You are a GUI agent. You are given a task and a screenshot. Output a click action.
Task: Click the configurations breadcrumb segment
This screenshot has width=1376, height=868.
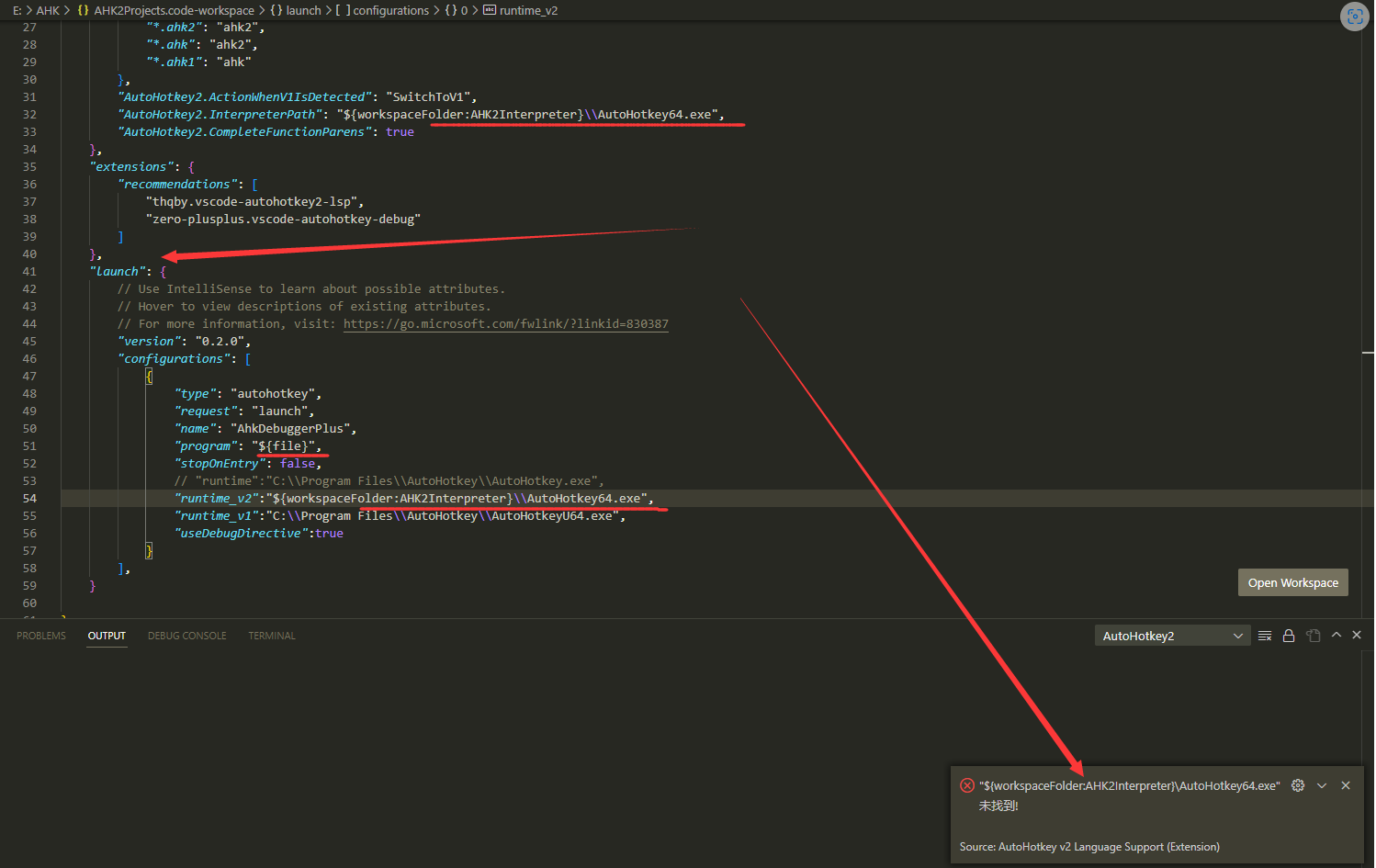[x=390, y=10]
